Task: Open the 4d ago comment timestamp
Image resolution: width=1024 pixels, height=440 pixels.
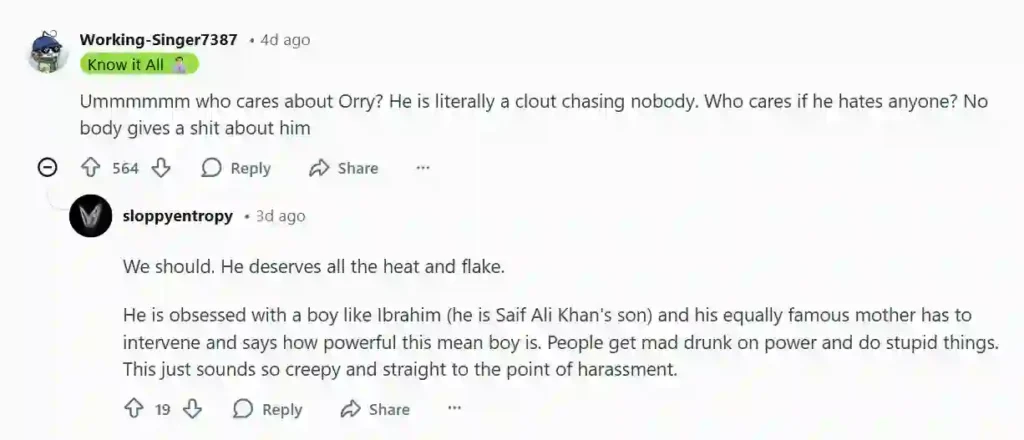Action: pos(285,40)
